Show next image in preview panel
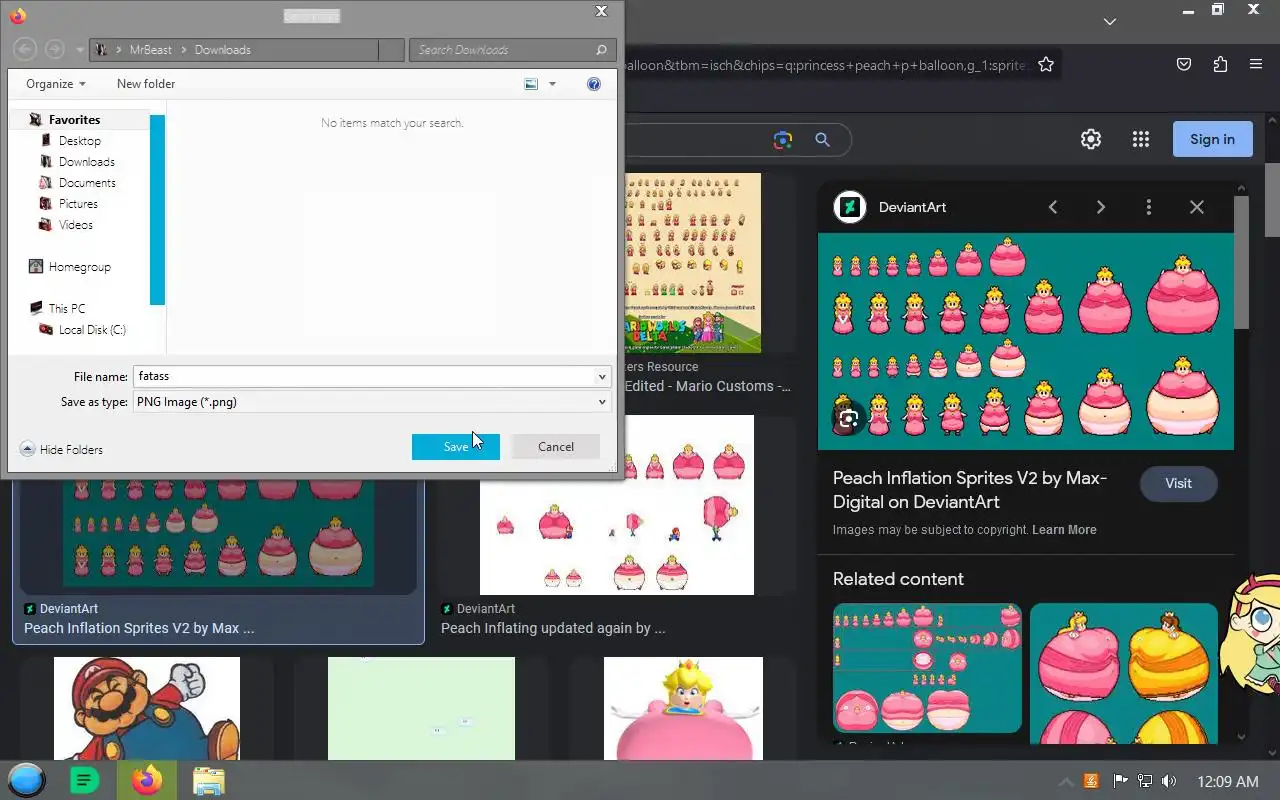The width and height of the screenshot is (1280, 800). [1101, 207]
